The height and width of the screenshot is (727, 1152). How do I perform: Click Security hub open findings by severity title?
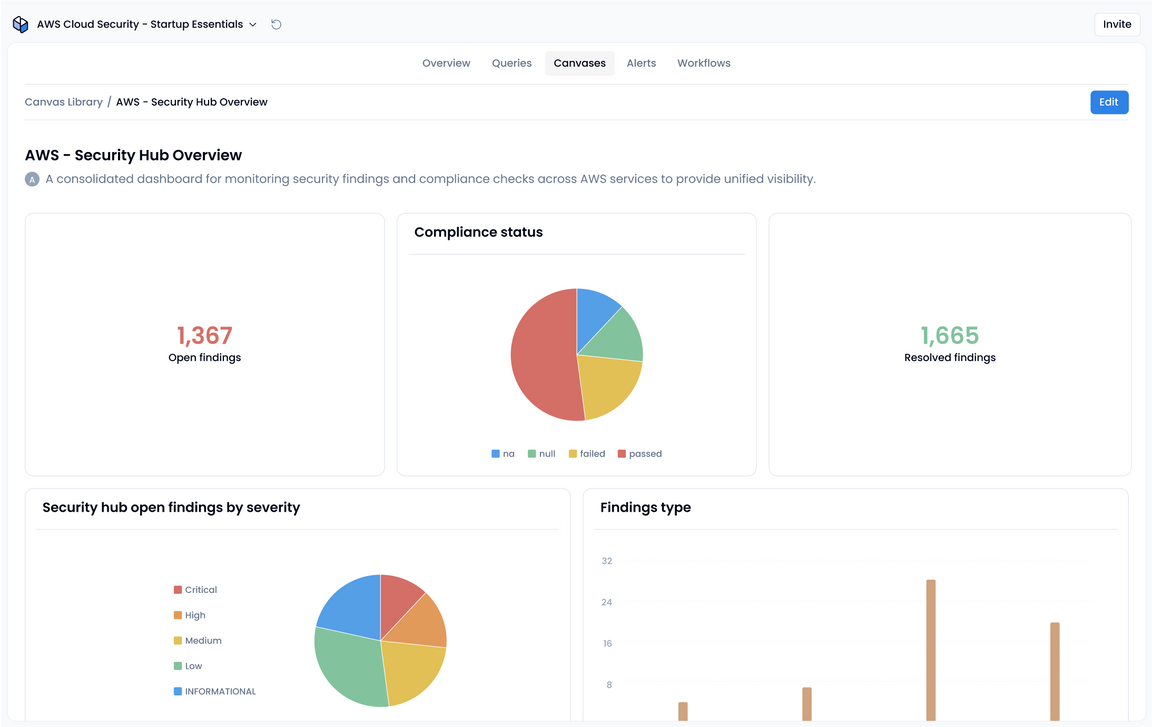pos(171,507)
